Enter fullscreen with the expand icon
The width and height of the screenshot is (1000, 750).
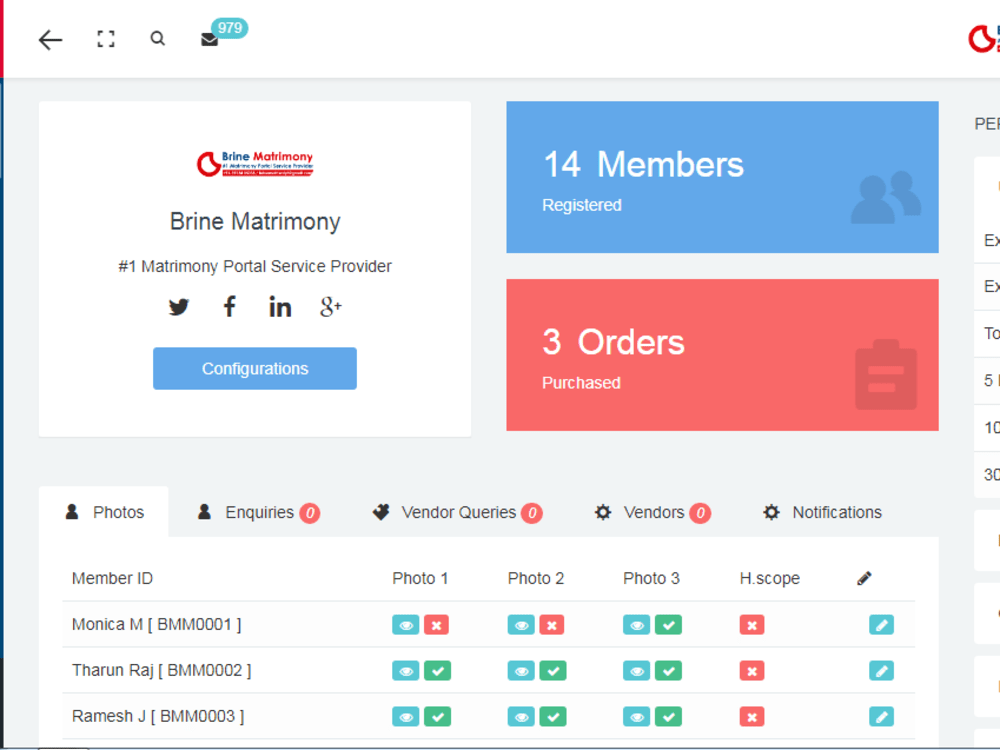tap(105, 38)
